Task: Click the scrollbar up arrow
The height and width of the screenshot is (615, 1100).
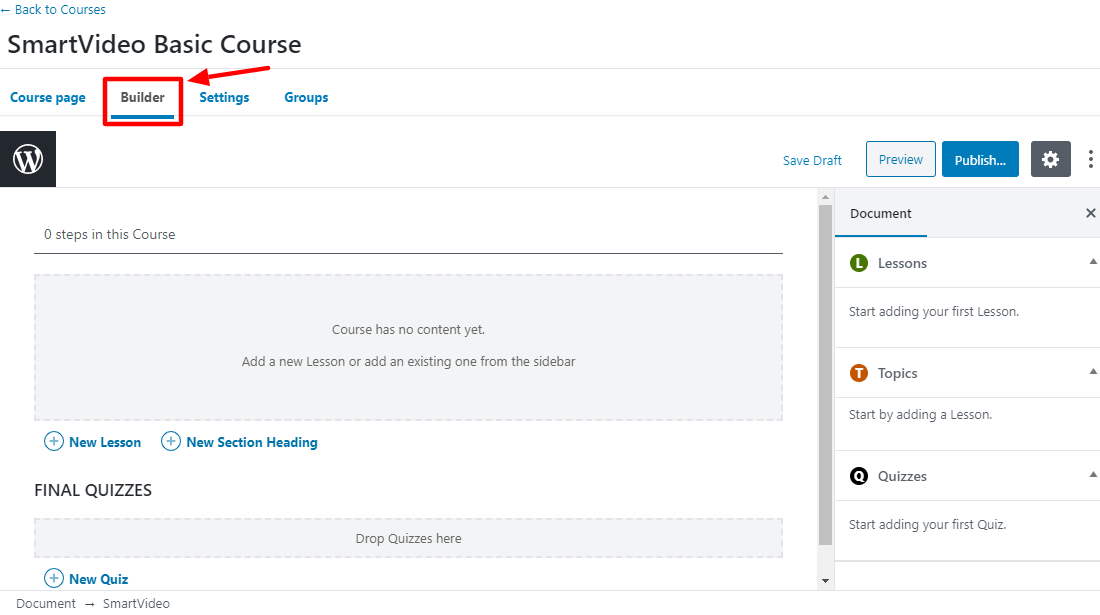Action: 825,197
